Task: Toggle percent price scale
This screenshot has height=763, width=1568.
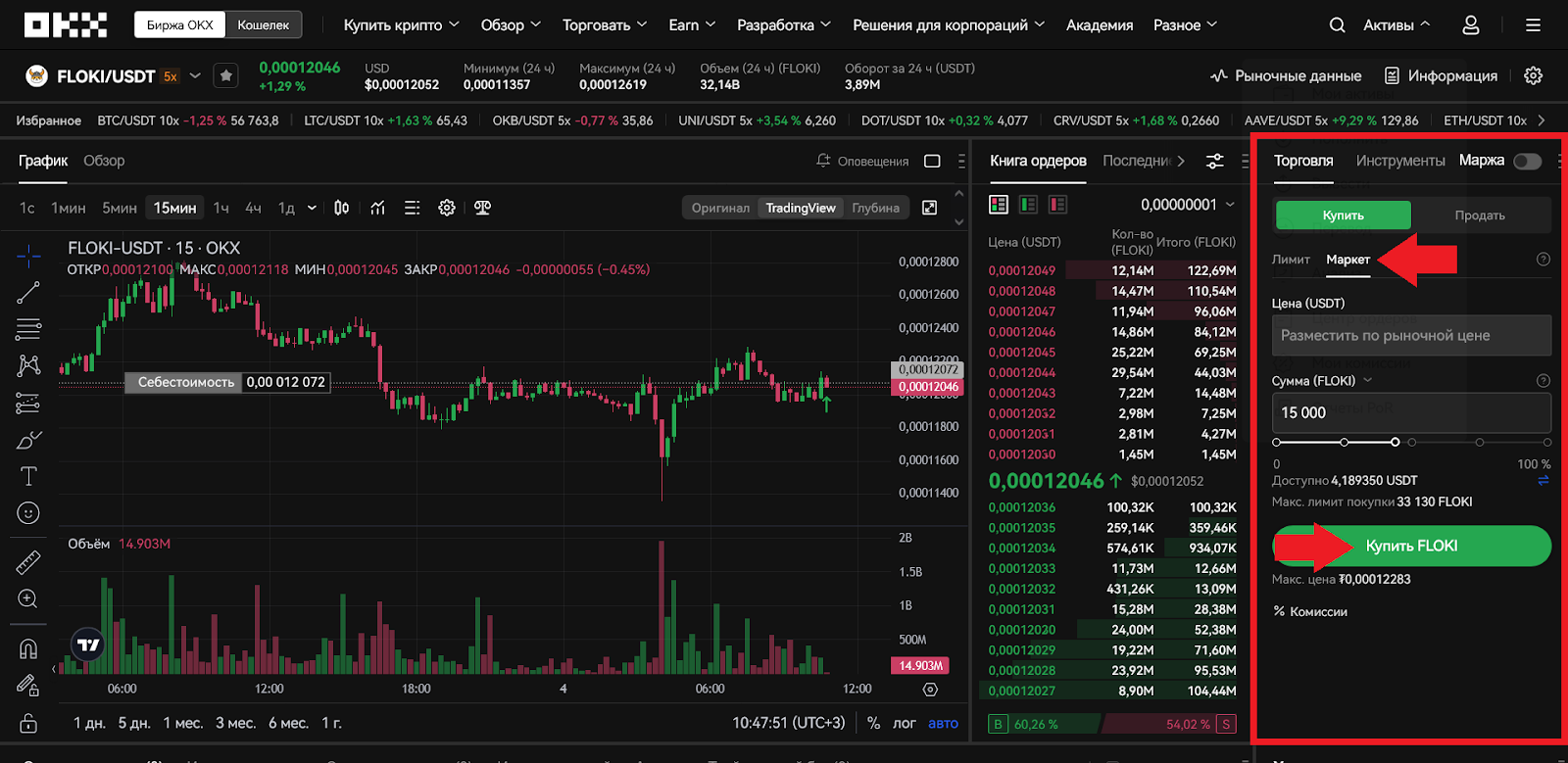Action: (873, 723)
